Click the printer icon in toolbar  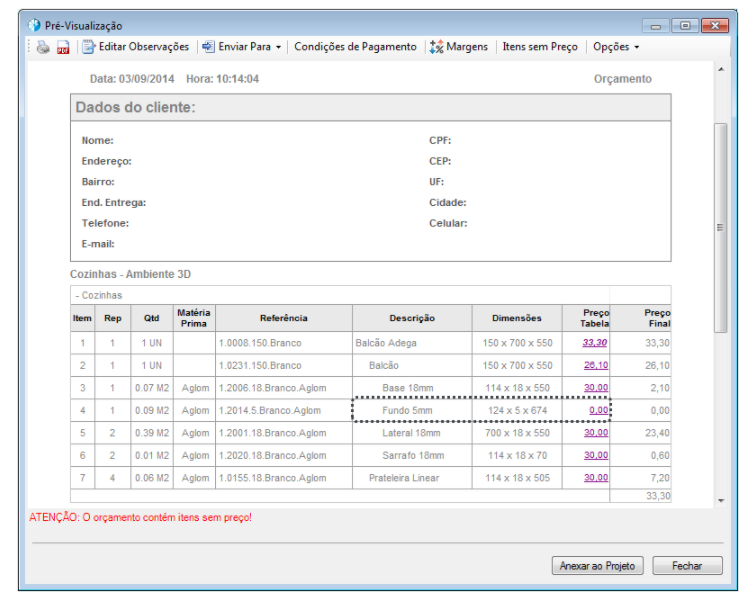pos(43,47)
